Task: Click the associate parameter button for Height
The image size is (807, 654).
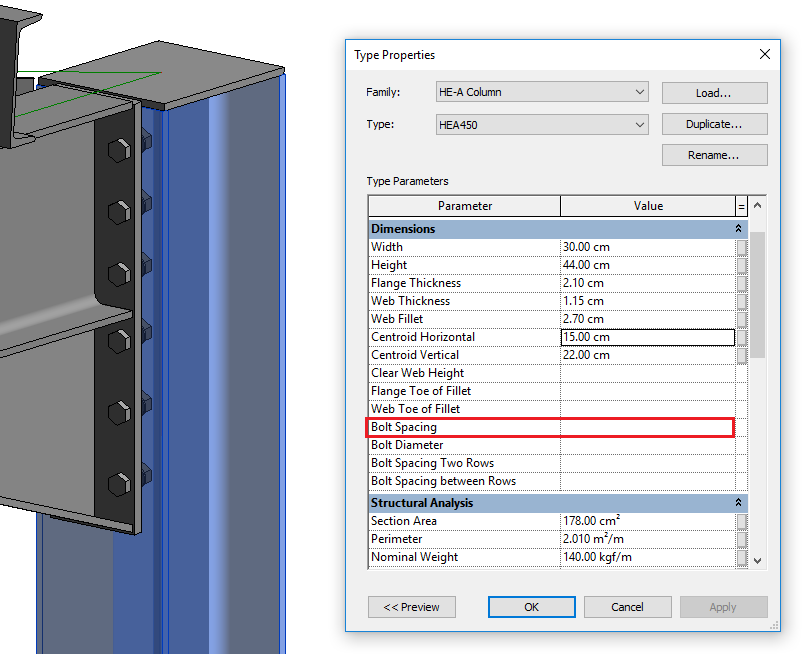Action: 741,265
